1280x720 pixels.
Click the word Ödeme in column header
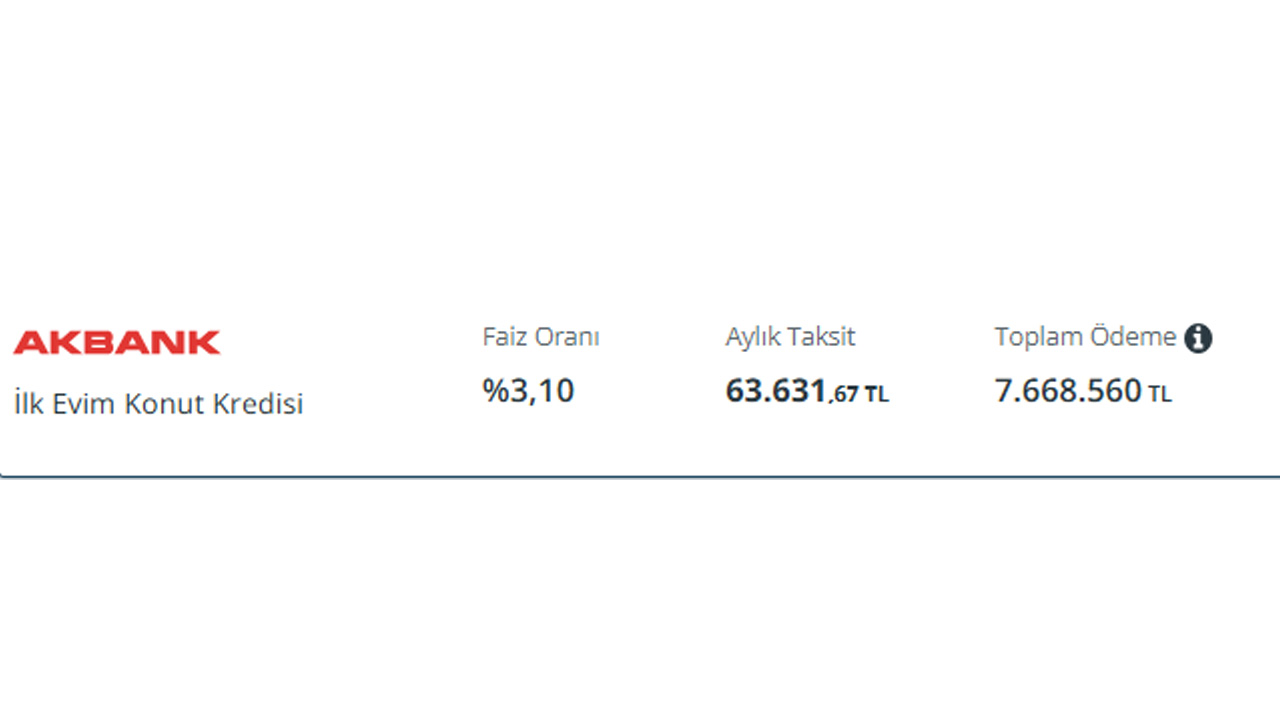point(1133,337)
